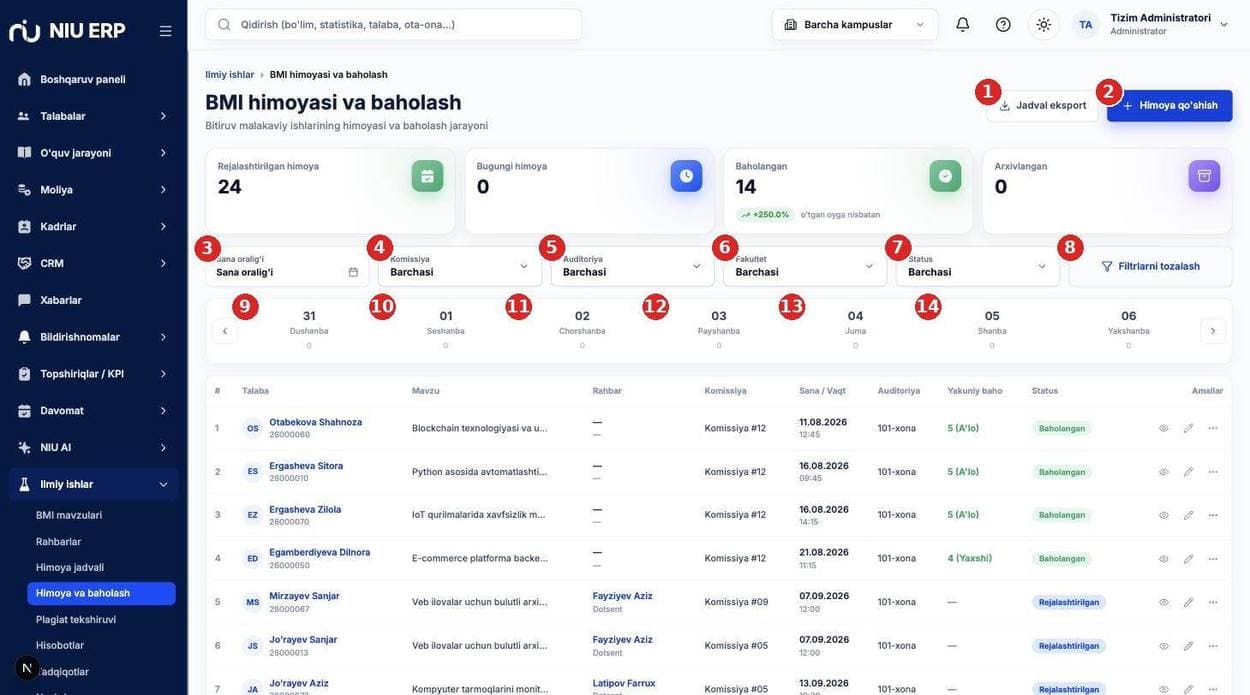Open Xabarlar in the sidebar
Image resolution: width=1250 pixels, height=695 pixels.
click(93, 300)
